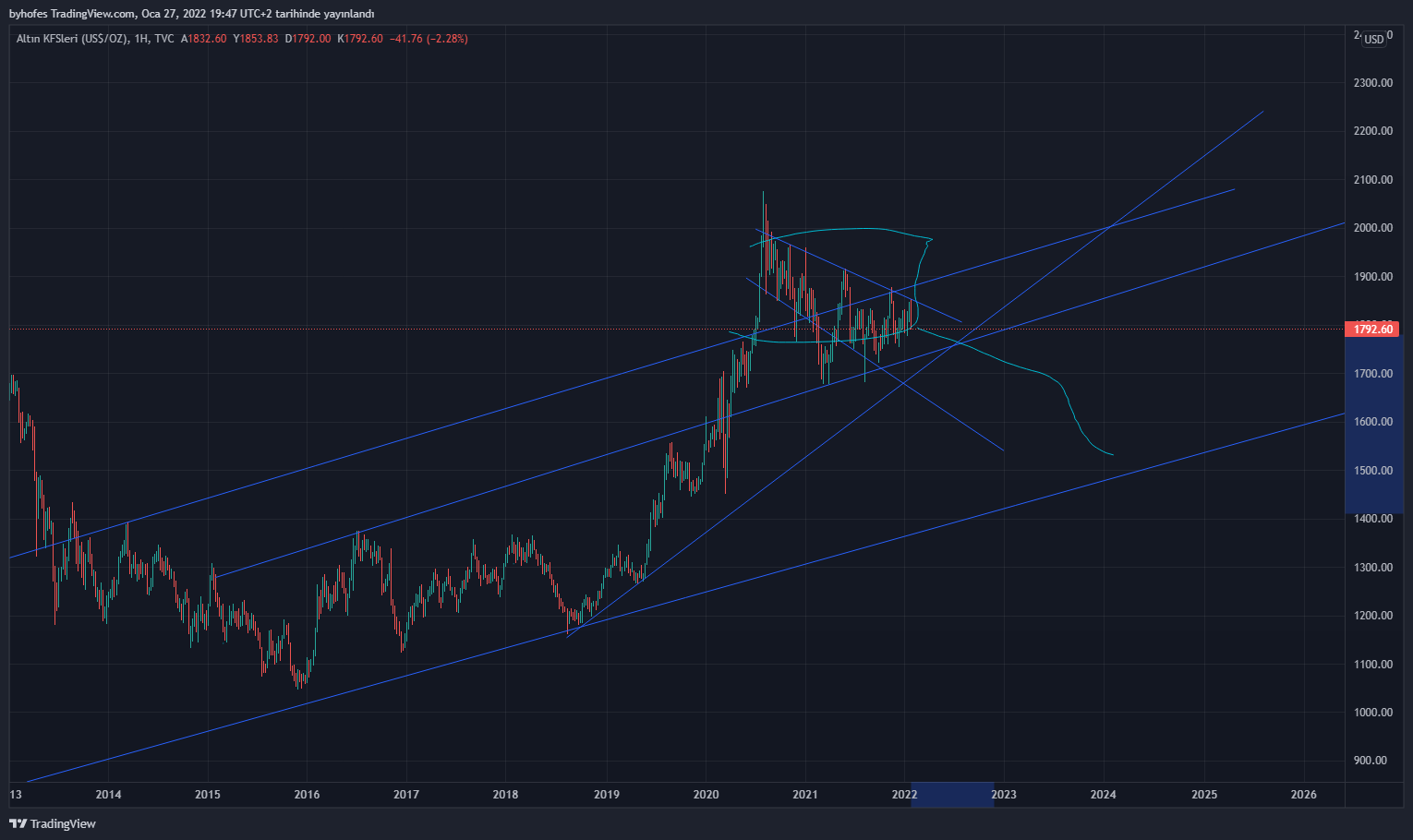Select the 2020 peak candle wick top

tap(763, 192)
